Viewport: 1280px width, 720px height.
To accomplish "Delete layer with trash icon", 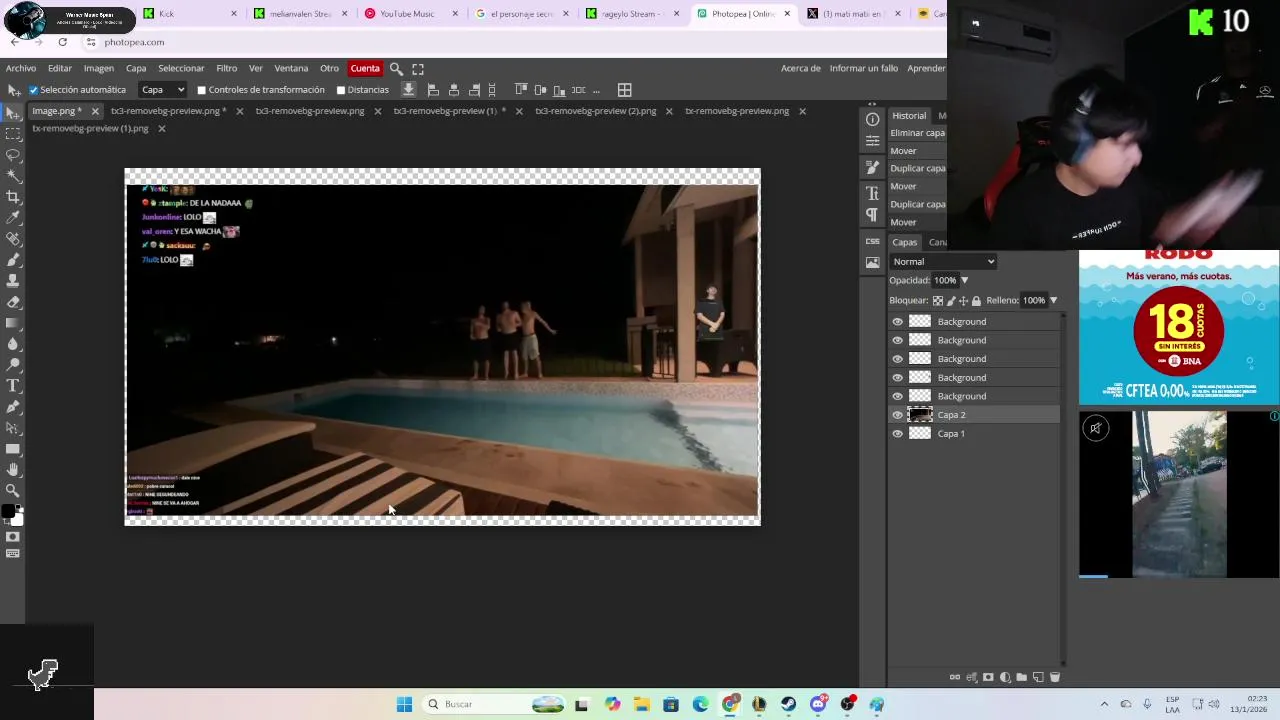I will 1054,677.
